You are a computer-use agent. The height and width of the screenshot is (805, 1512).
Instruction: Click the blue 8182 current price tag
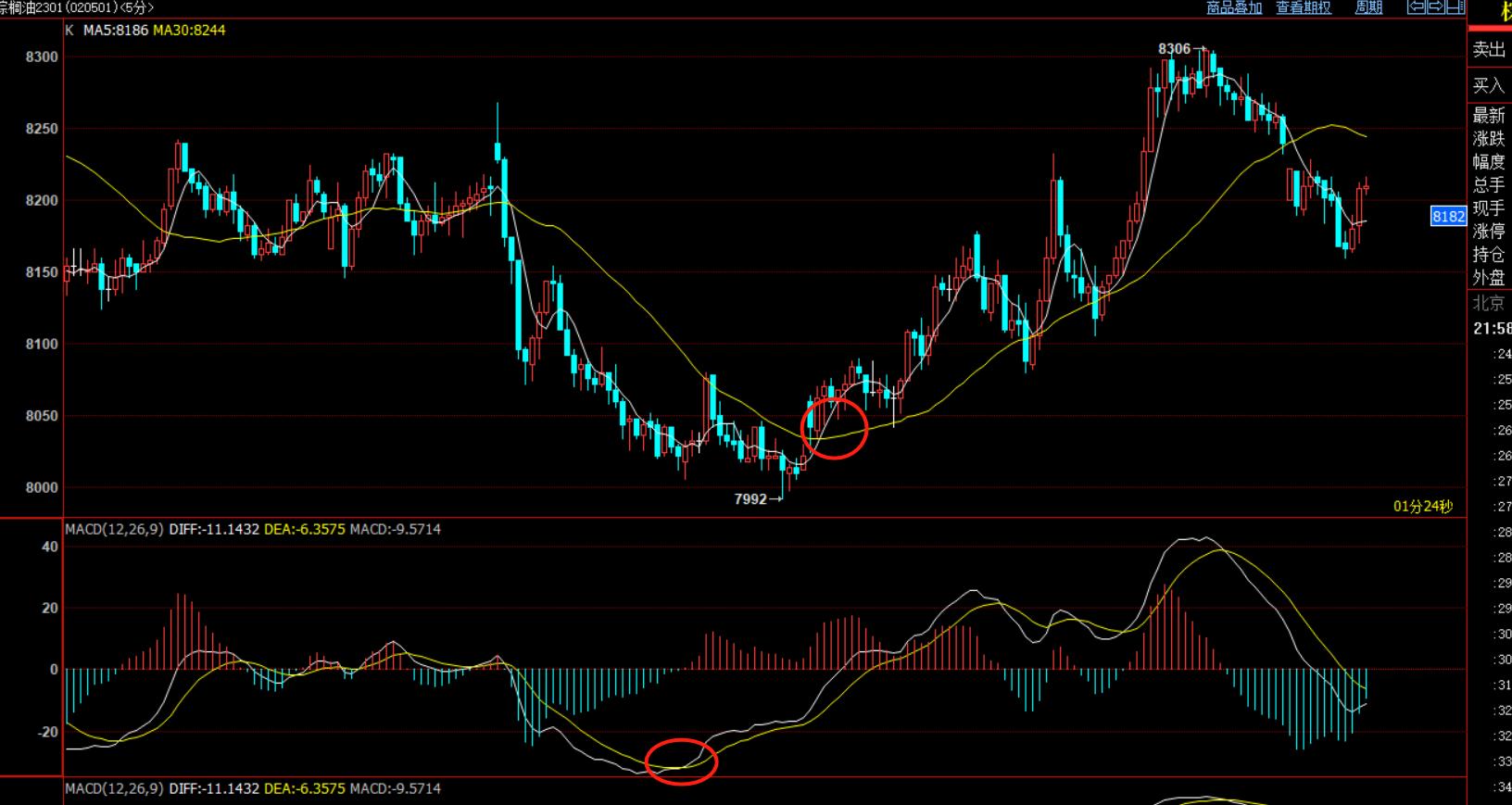(x=1449, y=217)
